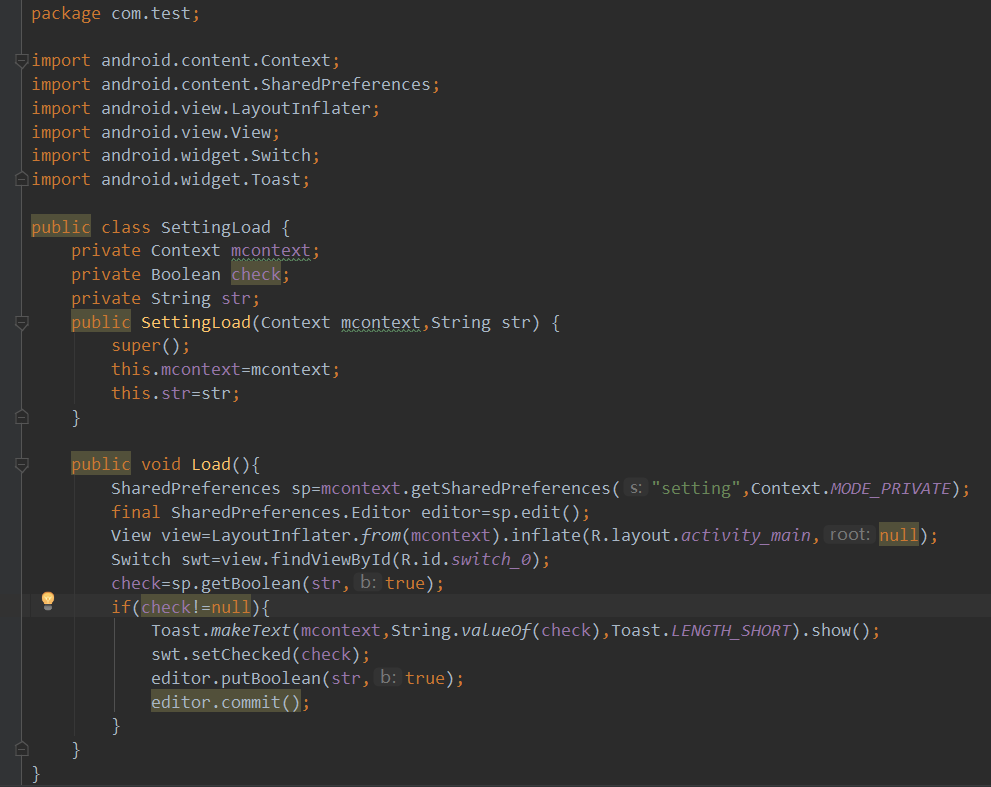The height and width of the screenshot is (787, 991).
Task: Click "putBoolean" method call
Action: point(271,678)
